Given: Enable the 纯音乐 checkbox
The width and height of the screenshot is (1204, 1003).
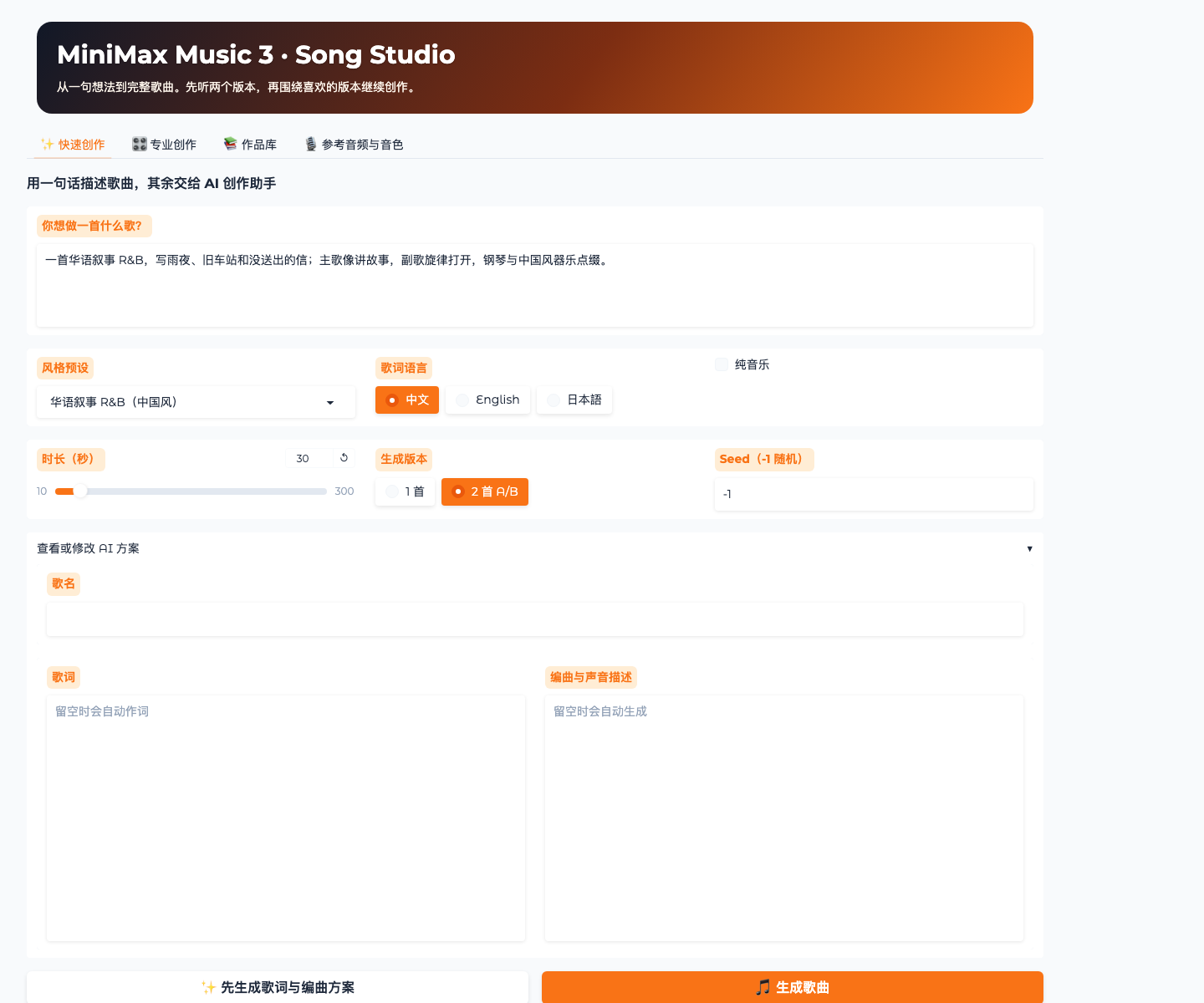Looking at the screenshot, I should click(722, 364).
